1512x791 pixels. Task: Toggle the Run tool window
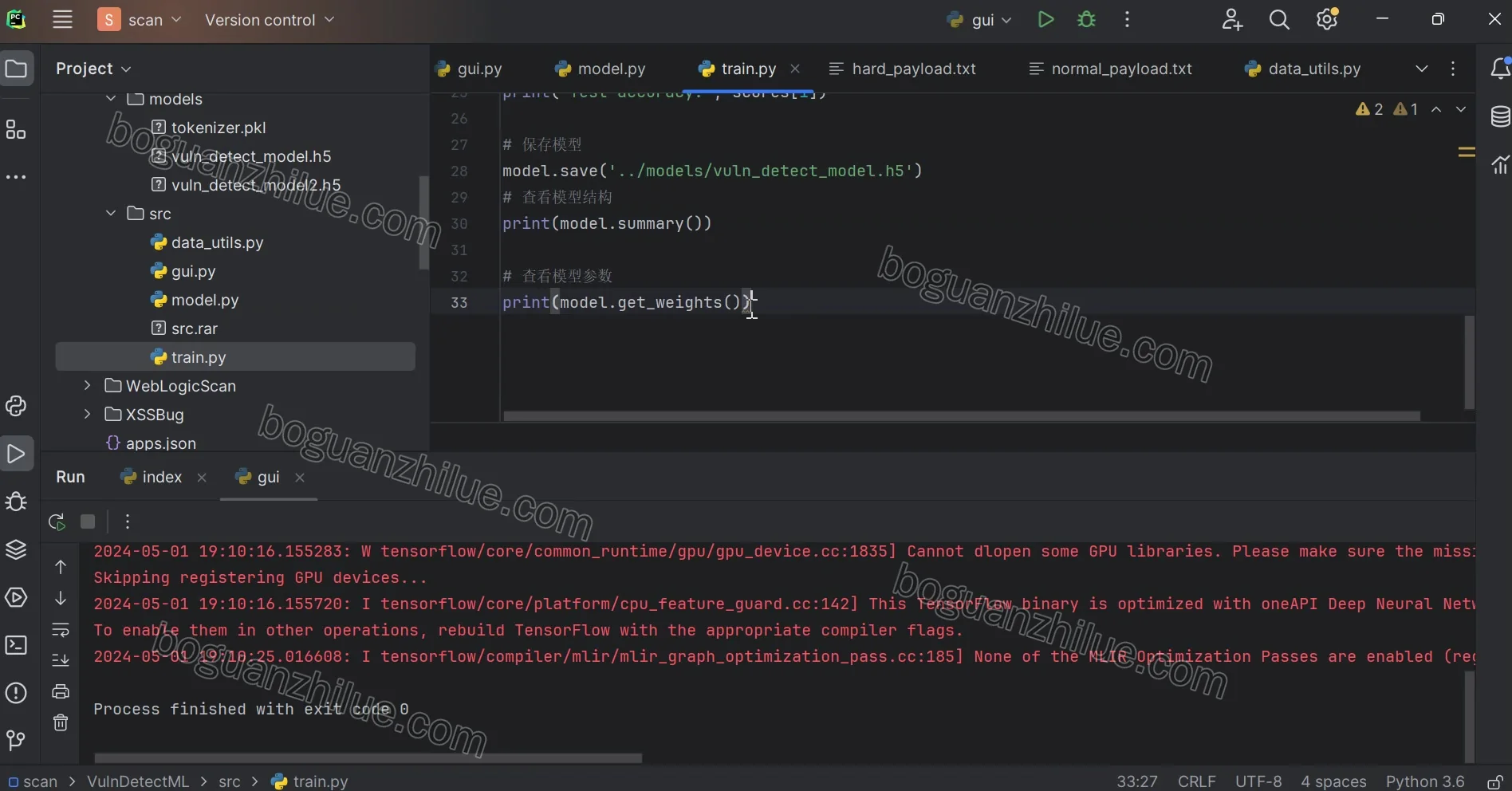[x=16, y=455]
